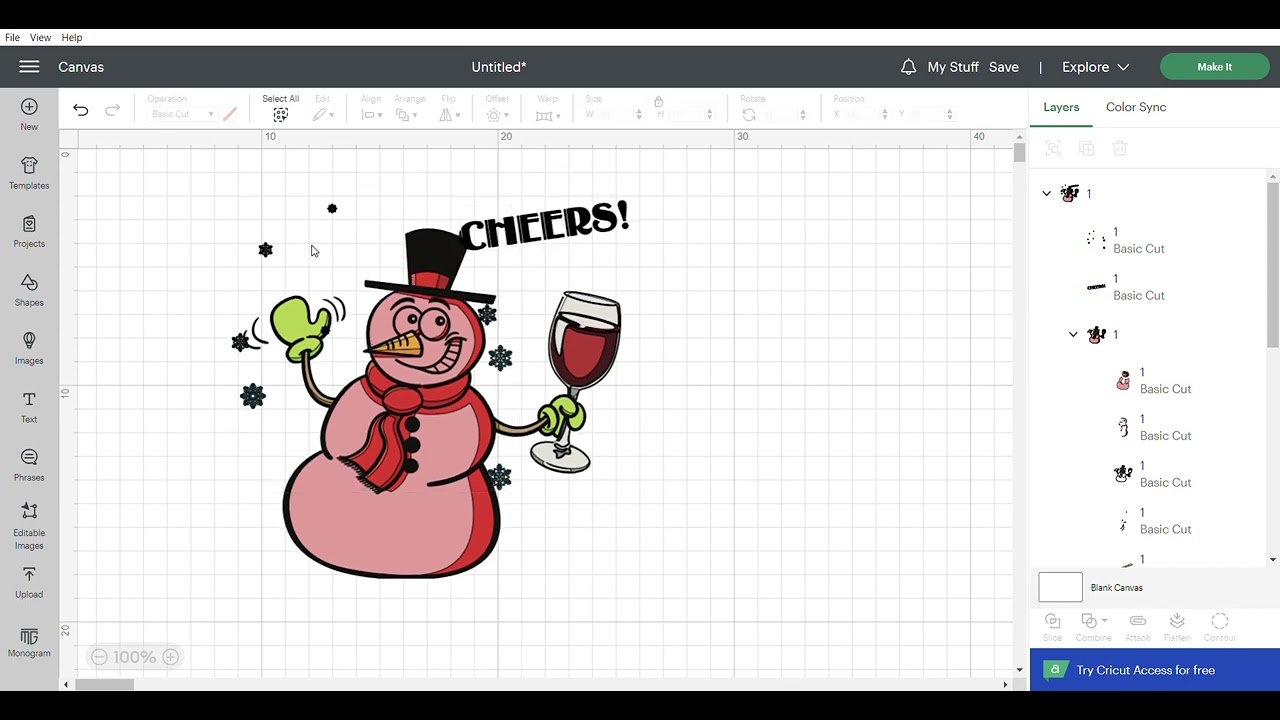Viewport: 1280px width, 720px height.
Task: Click the Untitled* project title
Action: coord(499,67)
